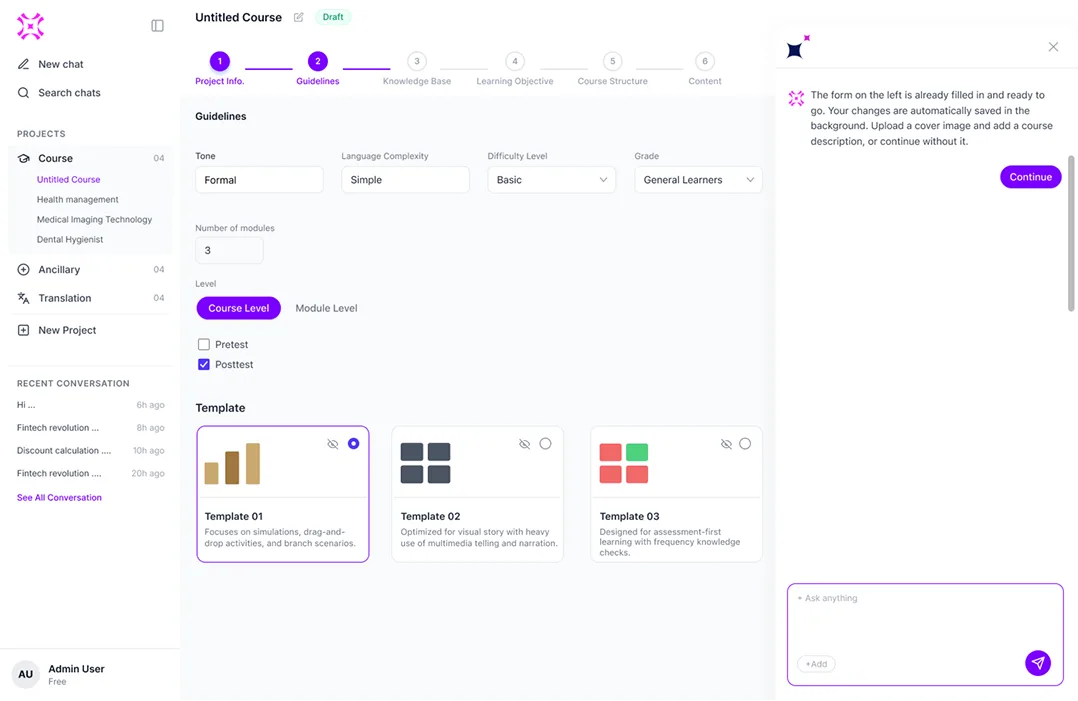
Task: Click the Number of modules field
Action: pyautogui.click(x=229, y=250)
